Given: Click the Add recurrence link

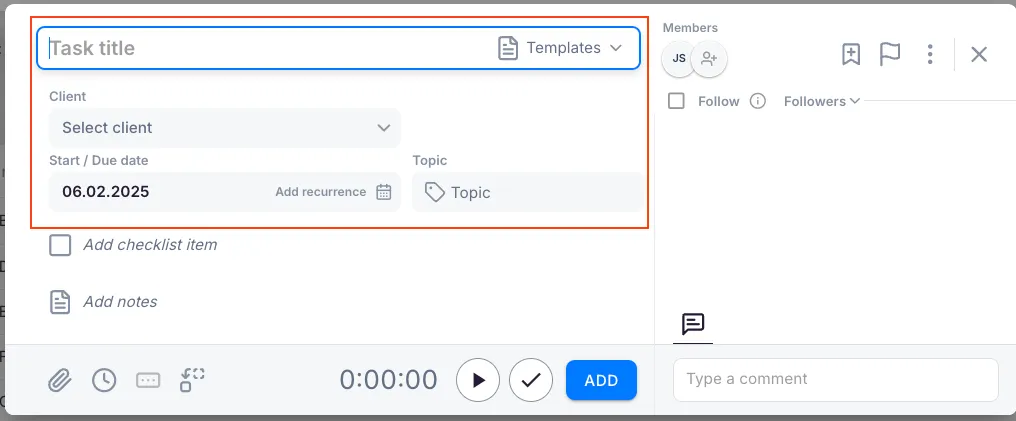Looking at the screenshot, I should click(320, 192).
